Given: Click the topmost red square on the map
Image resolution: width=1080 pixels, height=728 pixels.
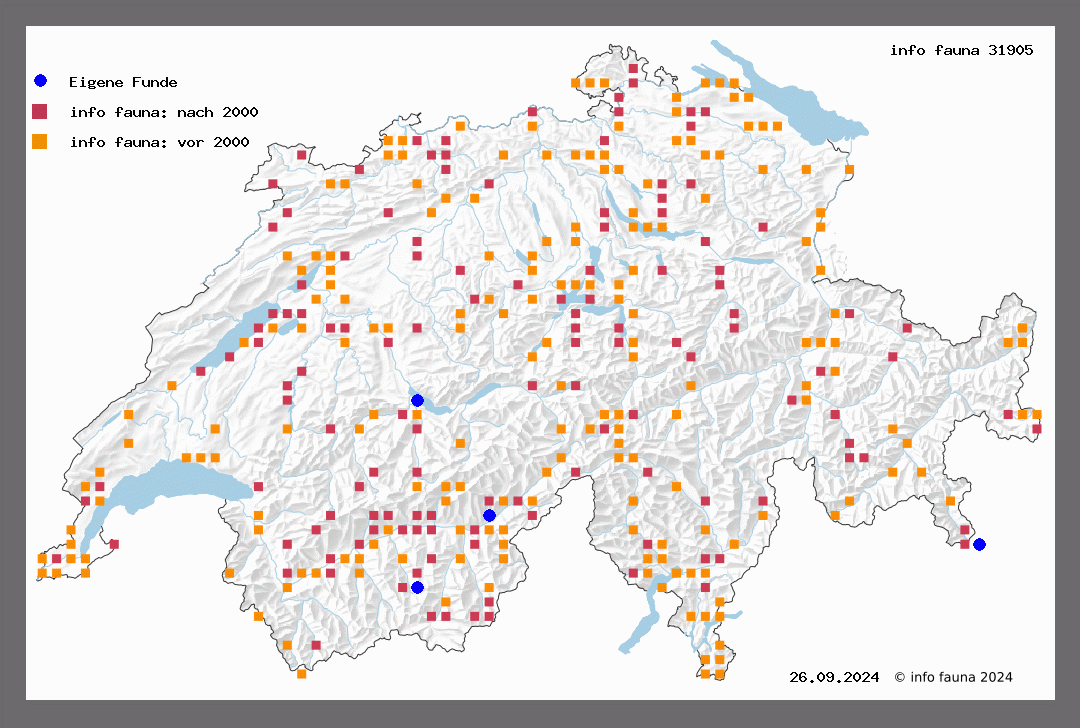Looking at the screenshot, I should pyautogui.click(x=633, y=69).
